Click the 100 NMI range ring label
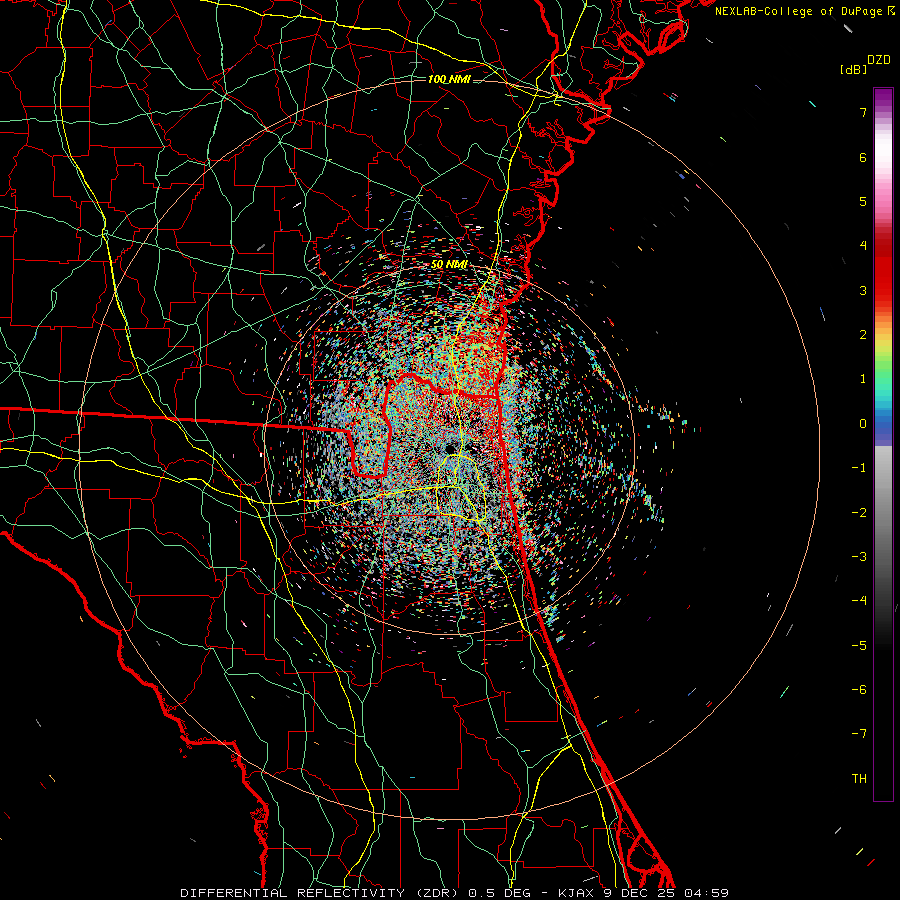 449,79
